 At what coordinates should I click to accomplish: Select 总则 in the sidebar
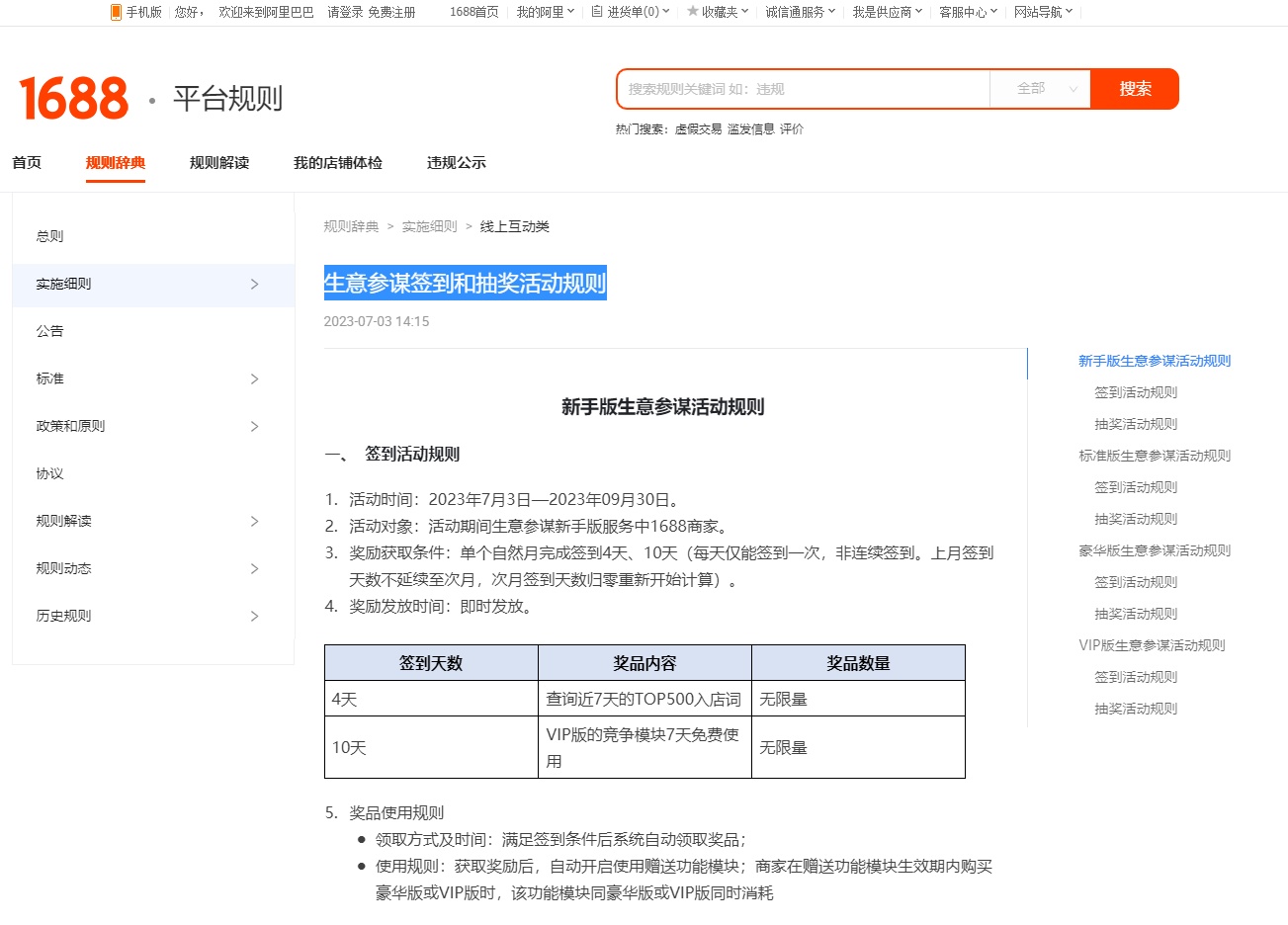49,236
